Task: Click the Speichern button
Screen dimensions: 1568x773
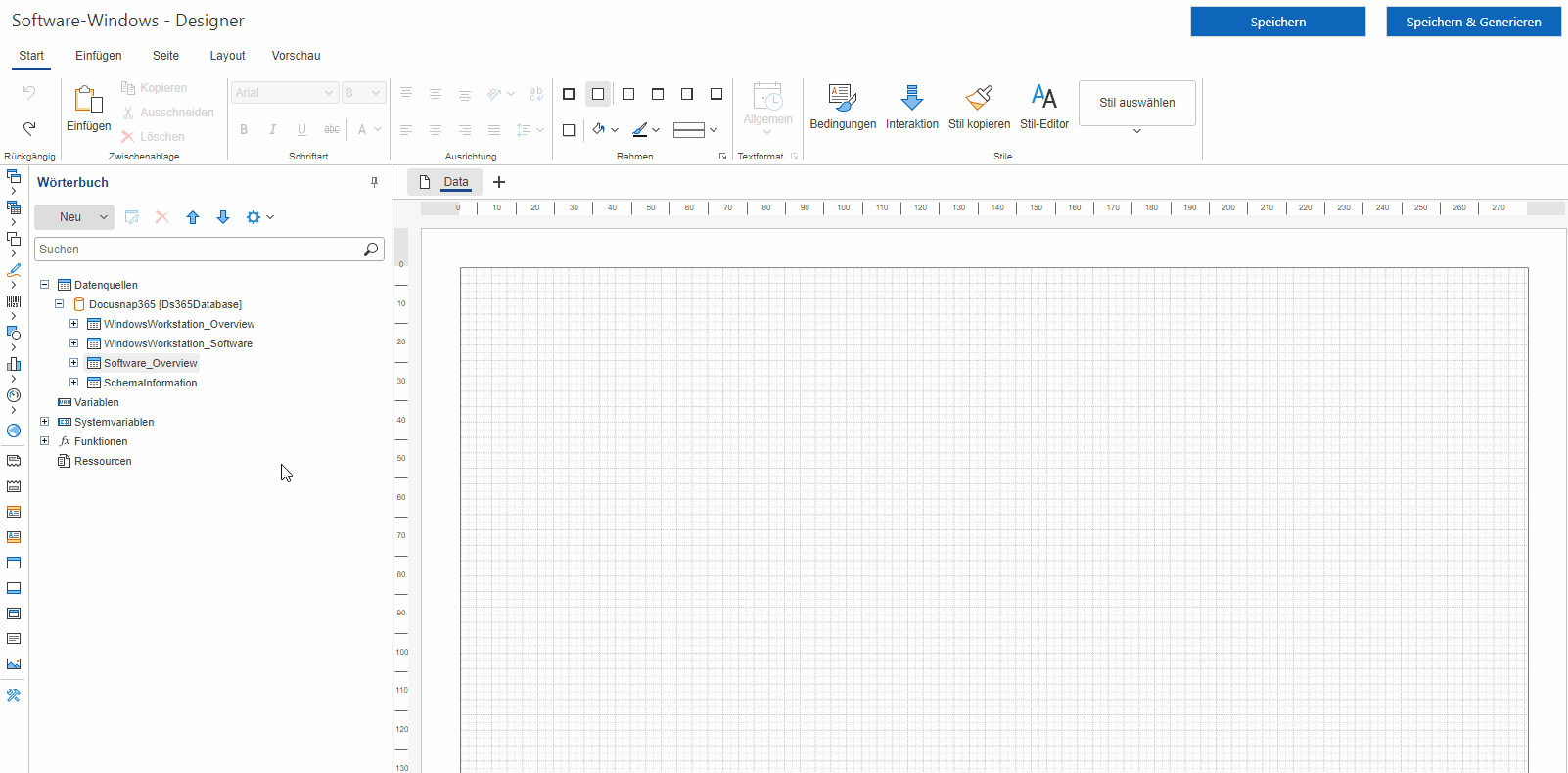Action: [x=1277, y=22]
